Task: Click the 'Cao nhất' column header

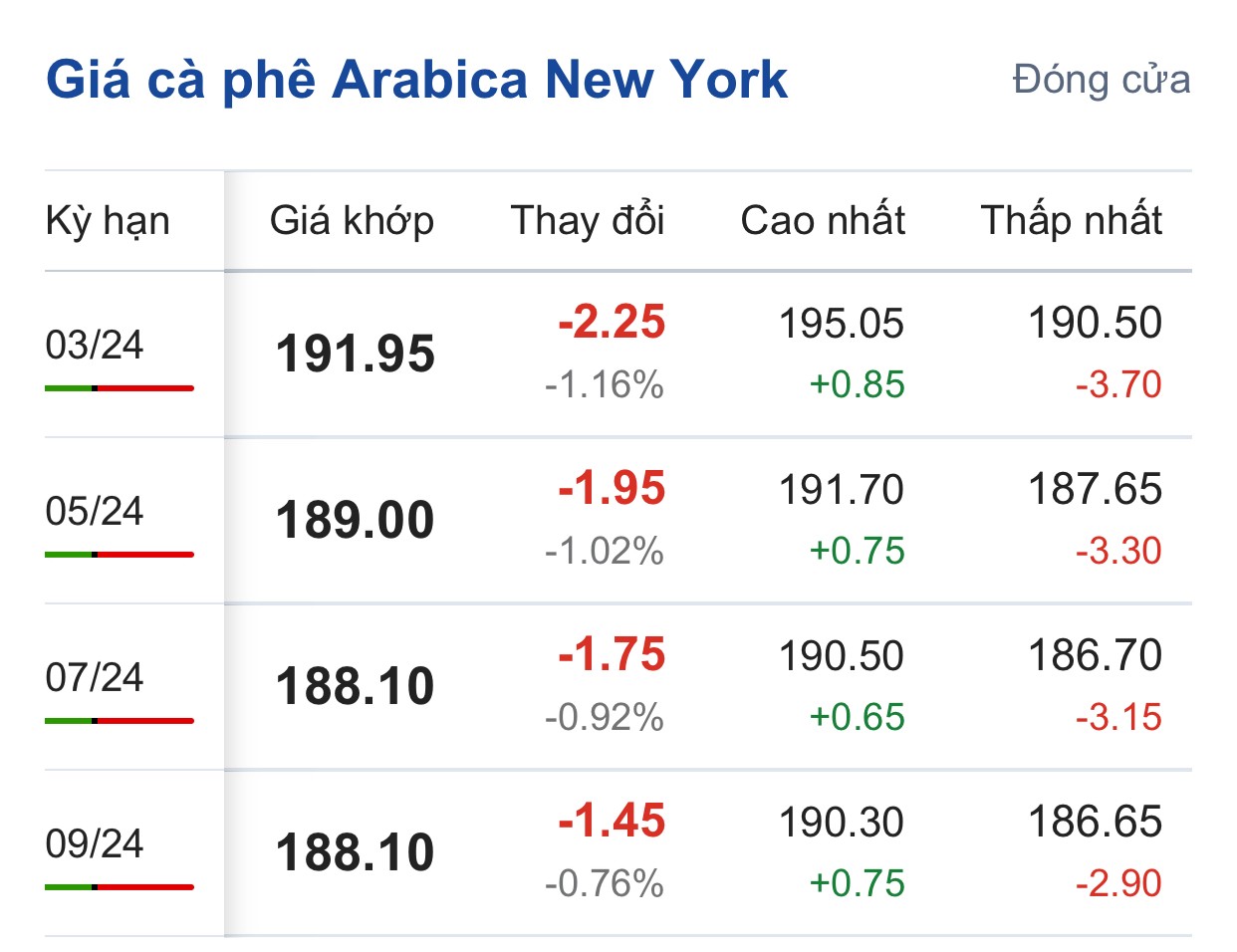Action: click(x=823, y=221)
